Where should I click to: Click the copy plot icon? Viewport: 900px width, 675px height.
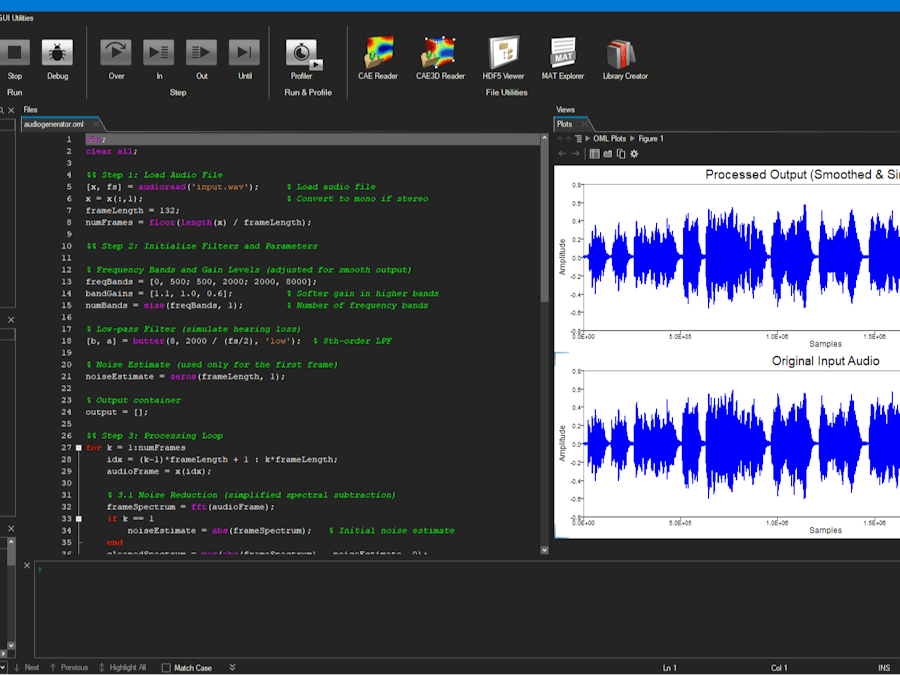click(621, 154)
